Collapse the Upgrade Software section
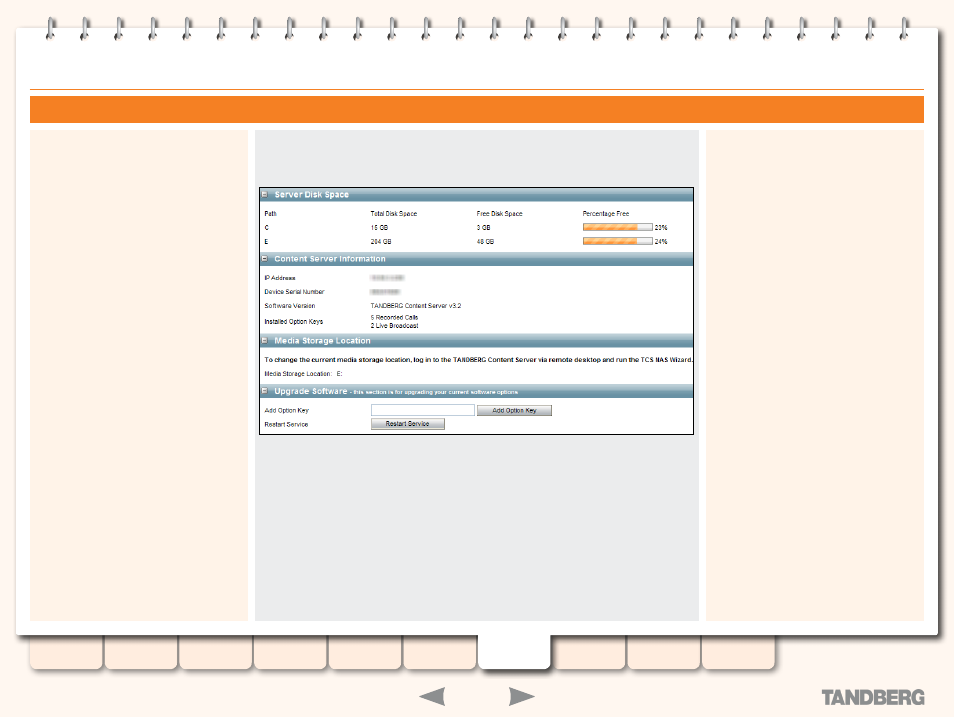This screenshot has width=954, height=717. [265, 391]
